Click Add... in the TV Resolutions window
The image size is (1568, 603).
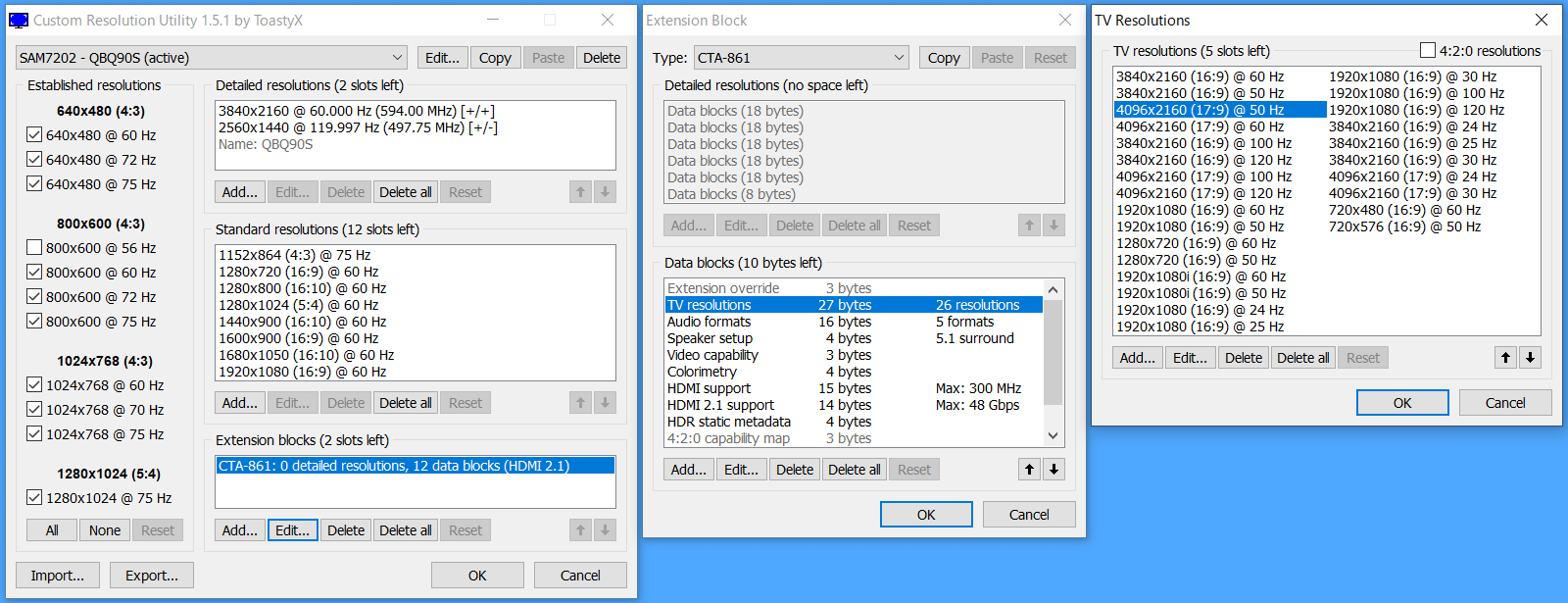click(x=1138, y=358)
